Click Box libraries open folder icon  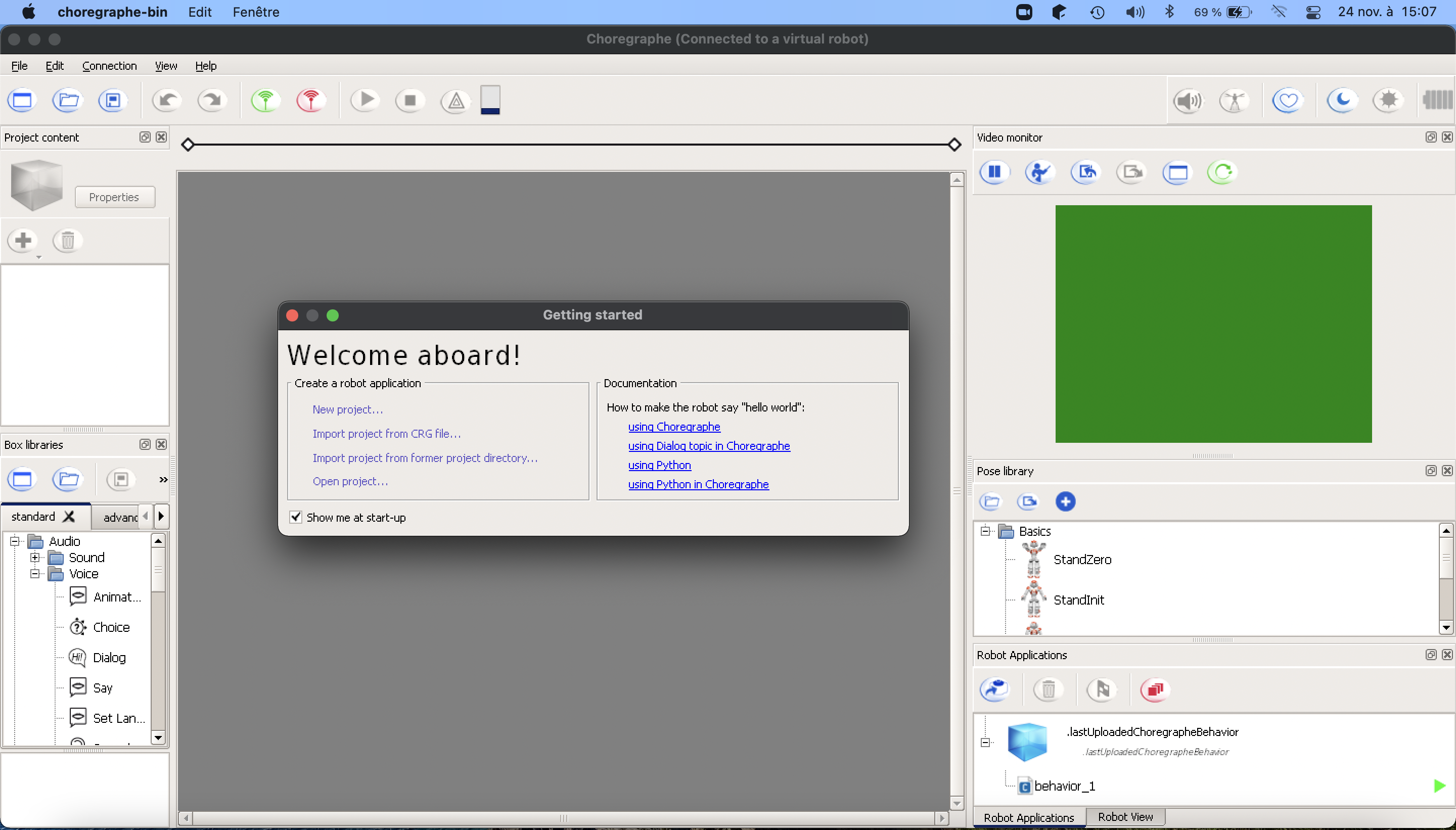tap(68, 479)
